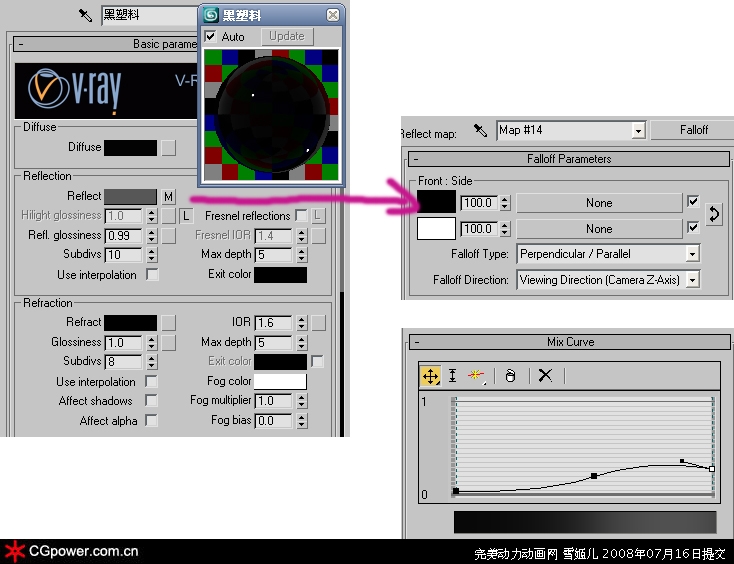
Task: Open the Reflect map M button
Action: coord(169,197)
